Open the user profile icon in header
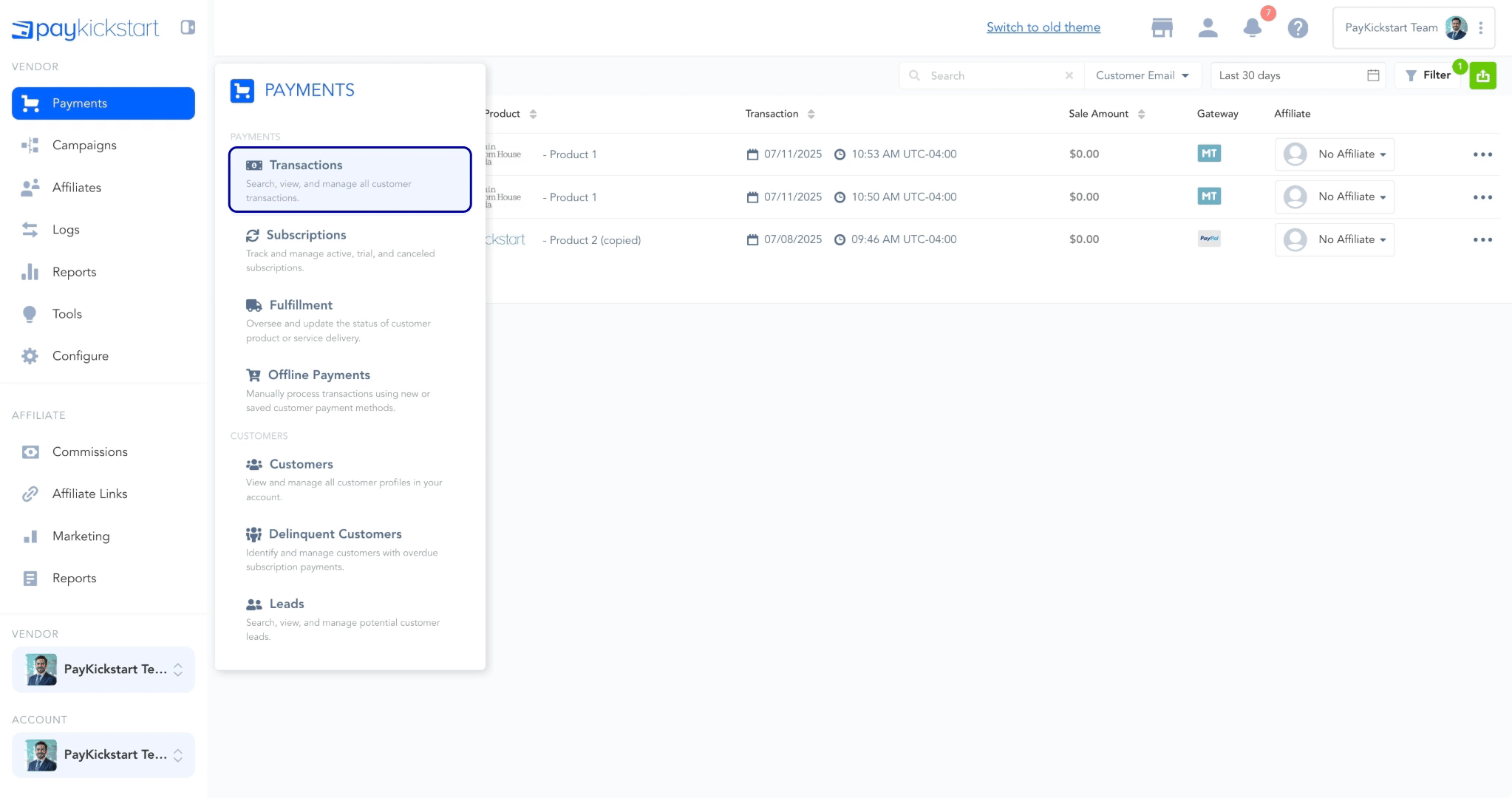The image size is (1512, 798). [x=1208, y=28]
